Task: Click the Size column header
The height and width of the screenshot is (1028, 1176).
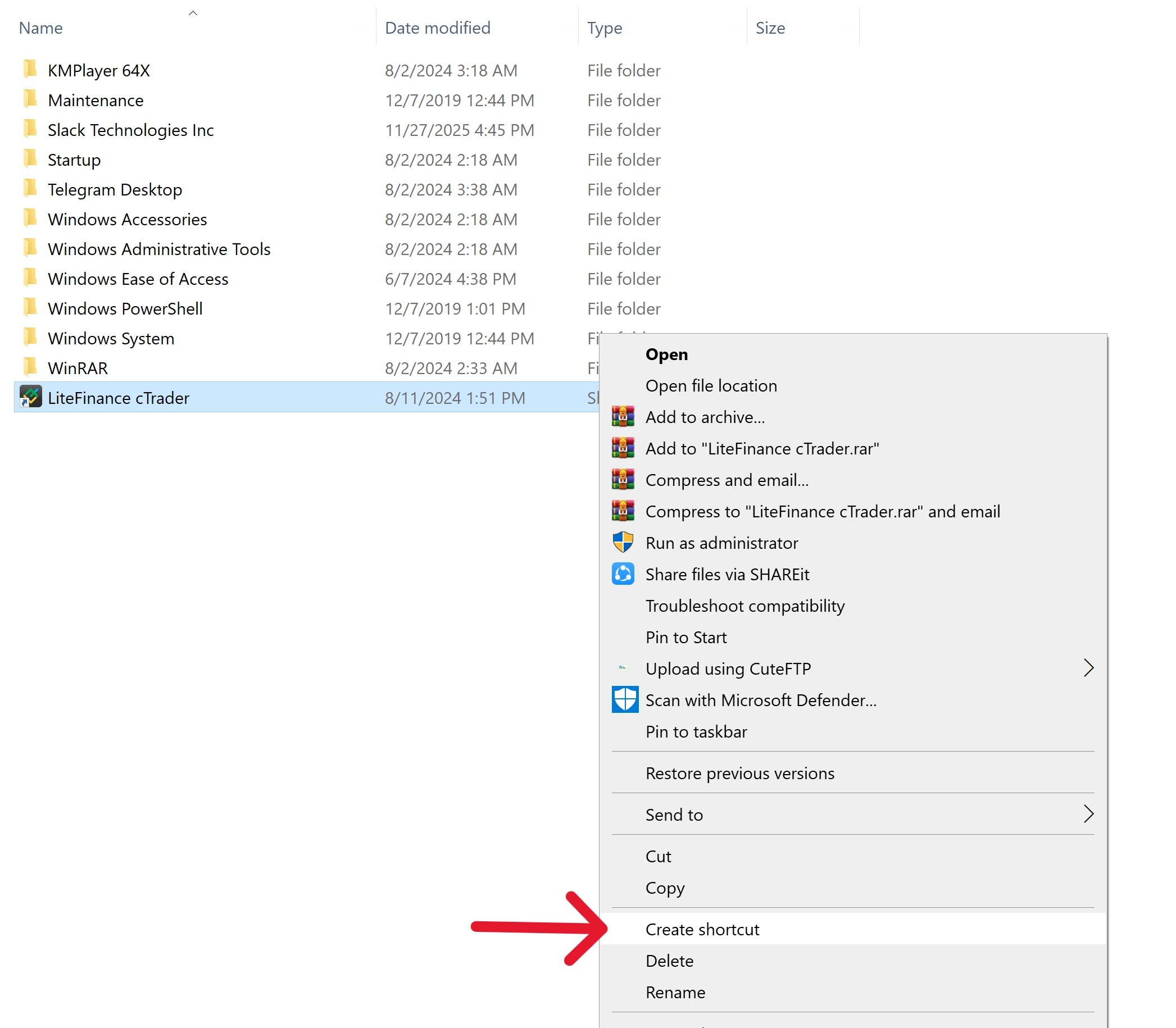Action: click(770, 28)
